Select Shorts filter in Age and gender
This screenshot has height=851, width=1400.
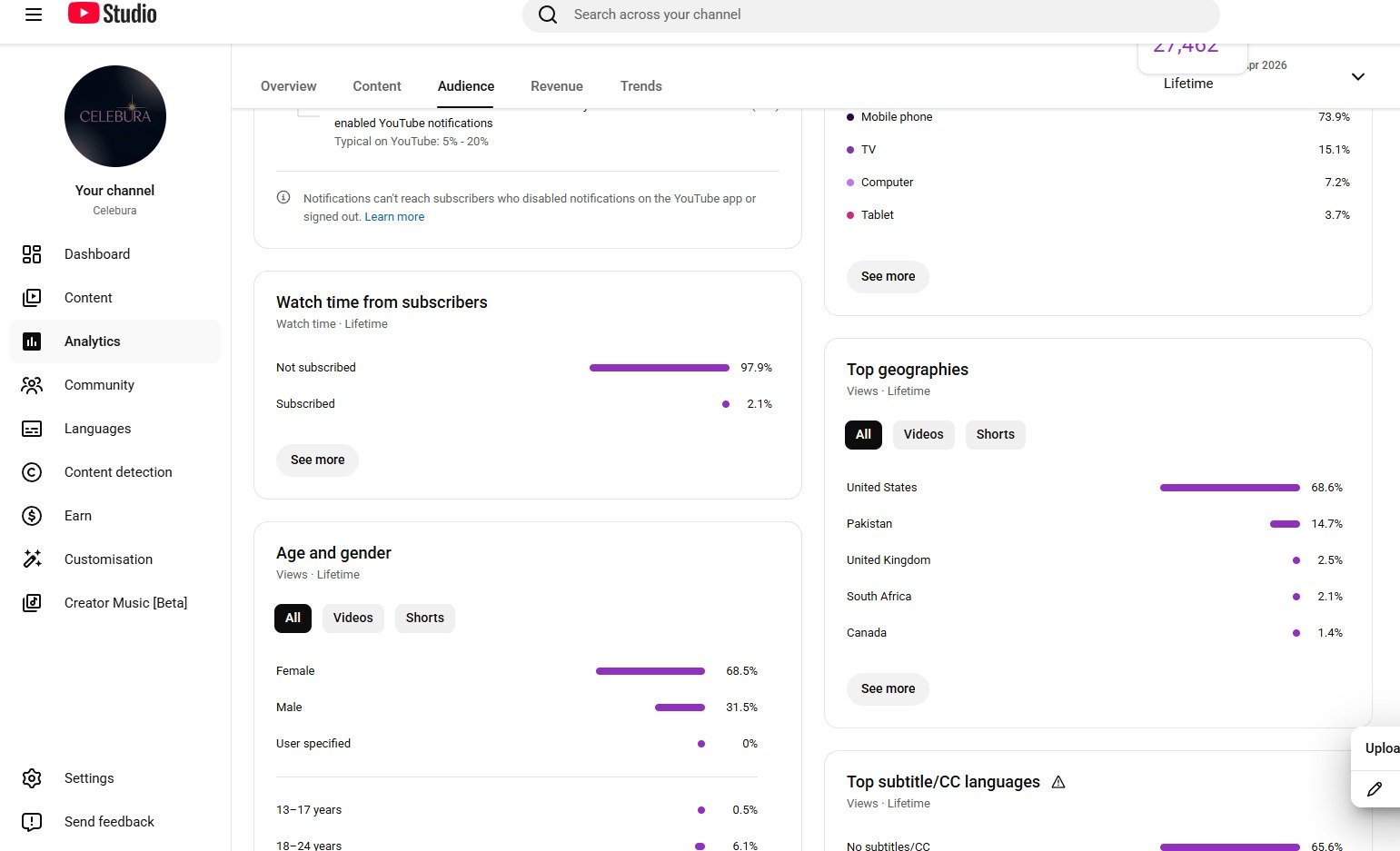coord(424,618)
